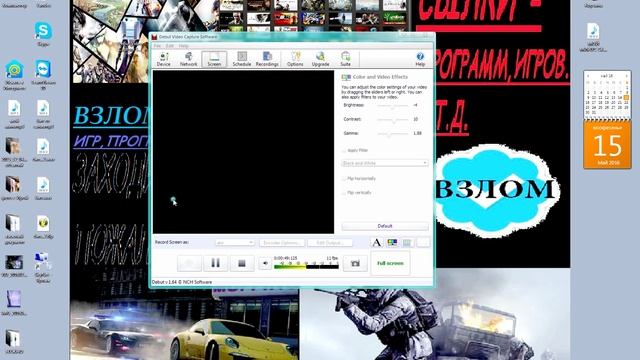This screenshot has width=640, height=360.
Task: Open the Options dialog
Action: (295, 59)
